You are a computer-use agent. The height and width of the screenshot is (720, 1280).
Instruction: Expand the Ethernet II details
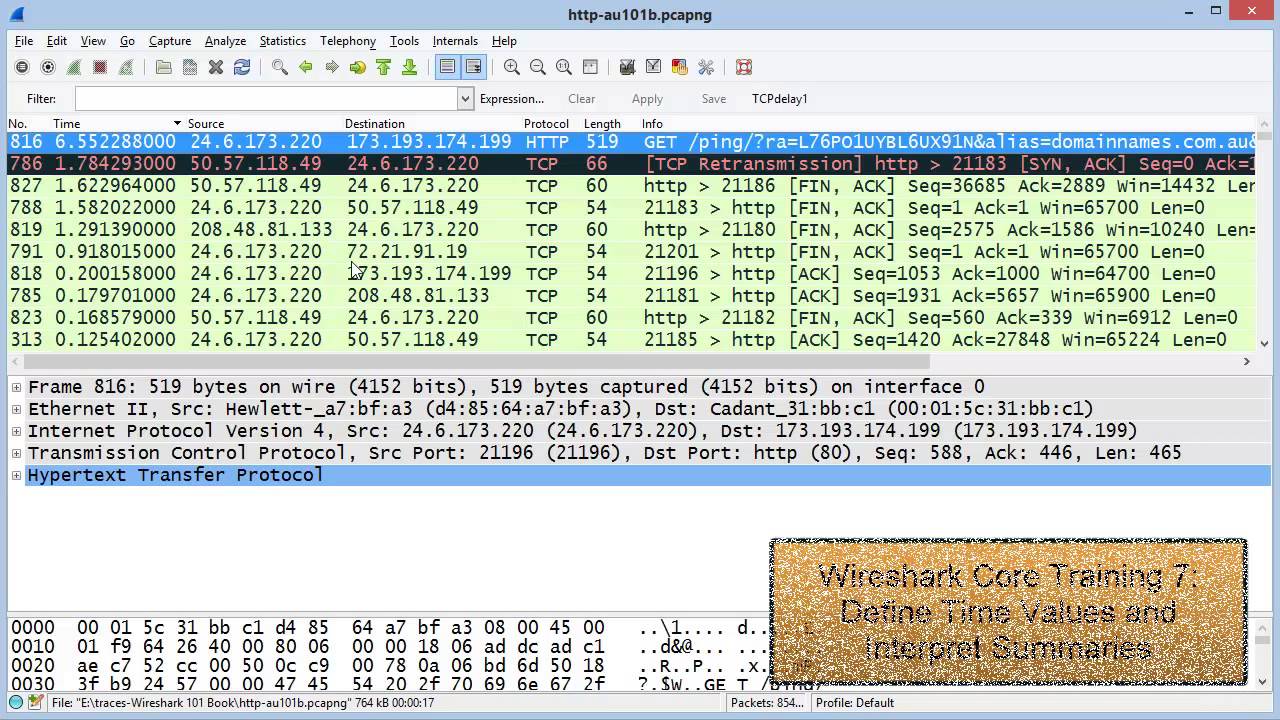[x=16, y=409]
